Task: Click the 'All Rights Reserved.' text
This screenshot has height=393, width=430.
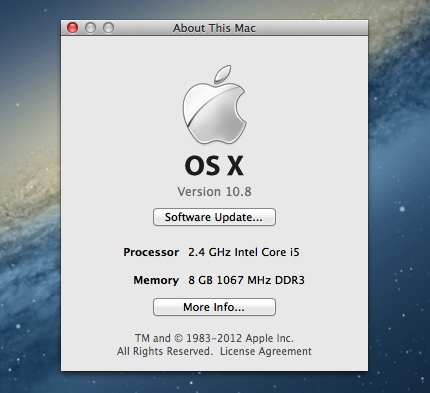Action: tap(165, 351)
